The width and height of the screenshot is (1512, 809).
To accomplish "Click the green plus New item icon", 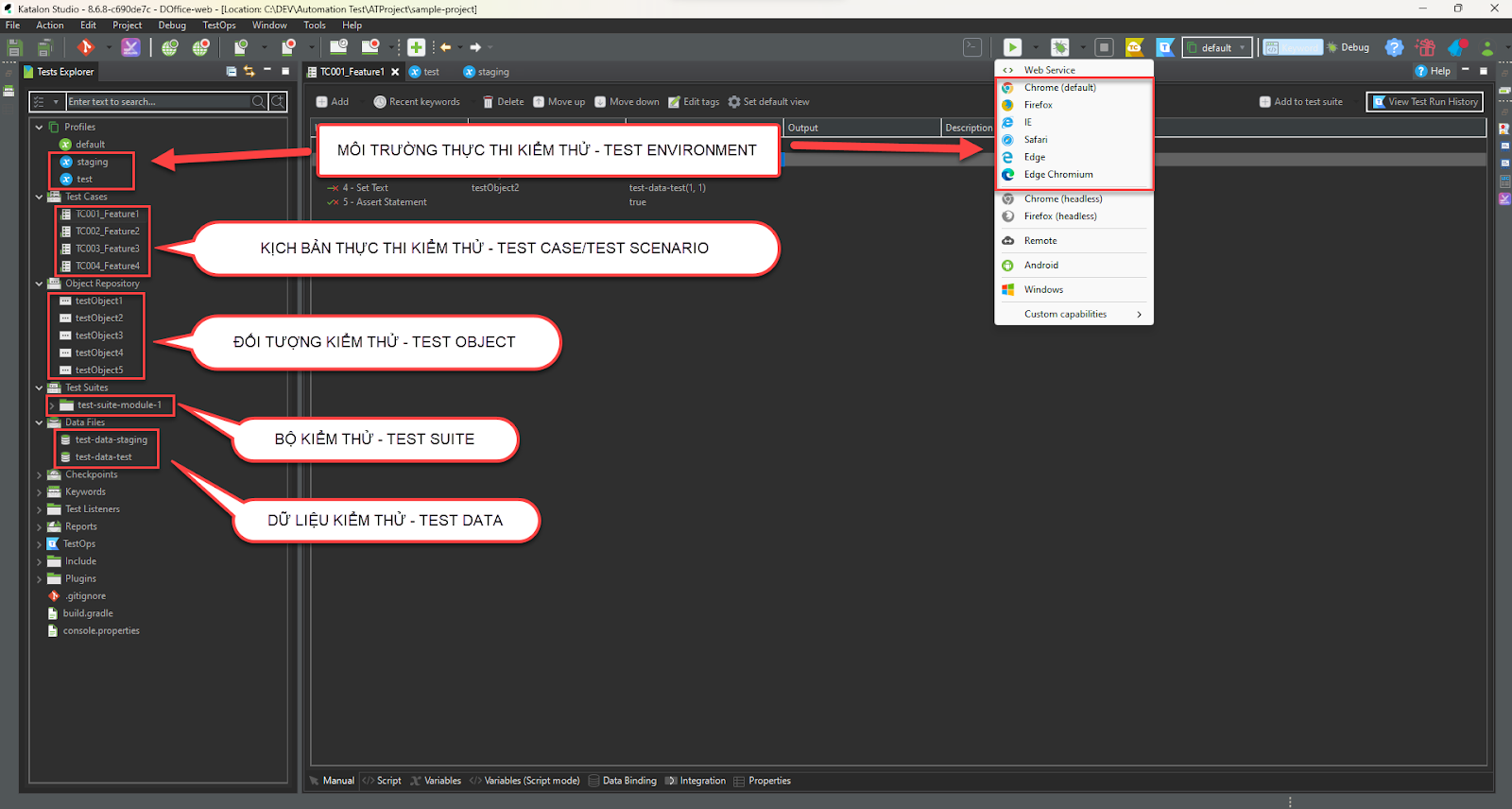I will click(416, 47).
